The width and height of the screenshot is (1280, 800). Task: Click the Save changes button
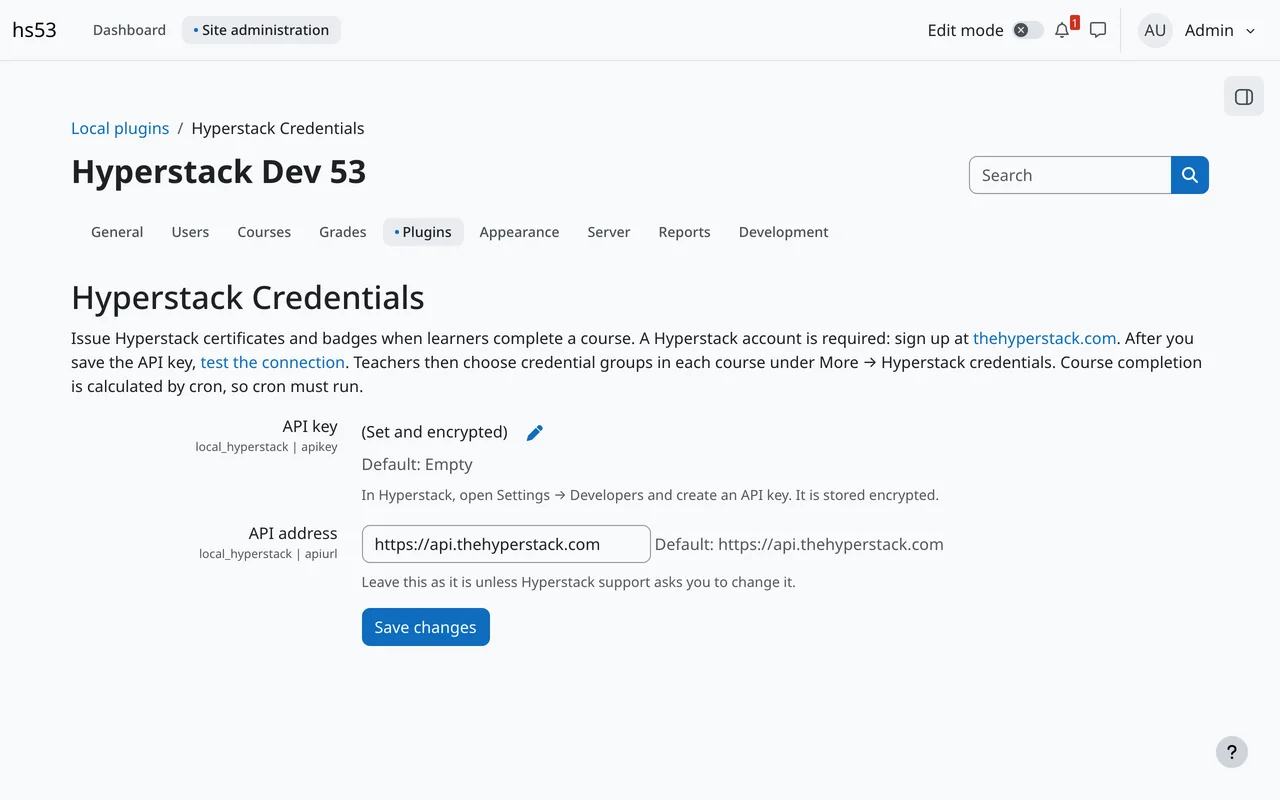[426, 627]
